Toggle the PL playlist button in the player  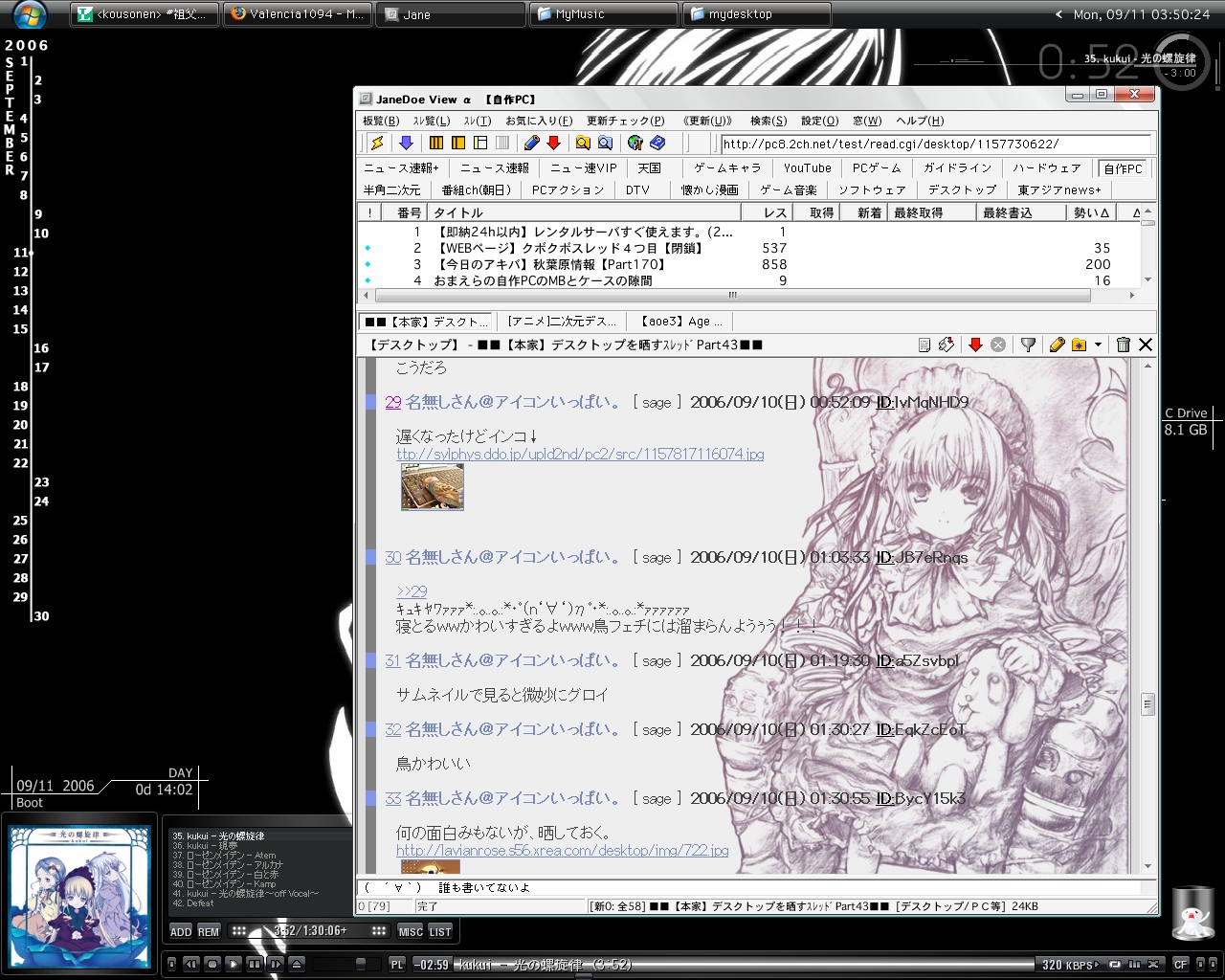pos(397,964)
